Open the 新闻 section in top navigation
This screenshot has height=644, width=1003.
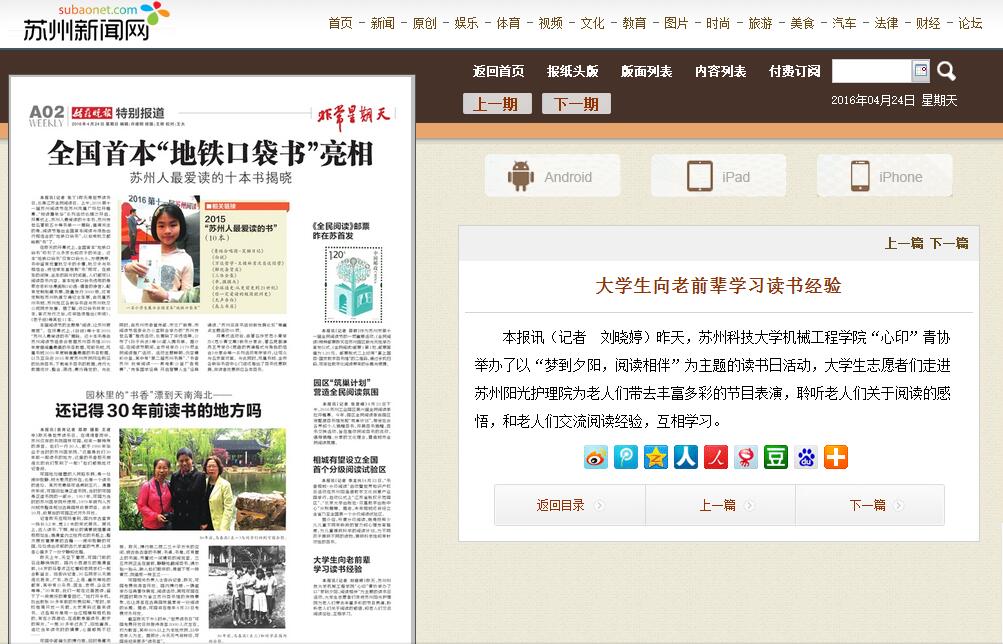tap(382, 23)
